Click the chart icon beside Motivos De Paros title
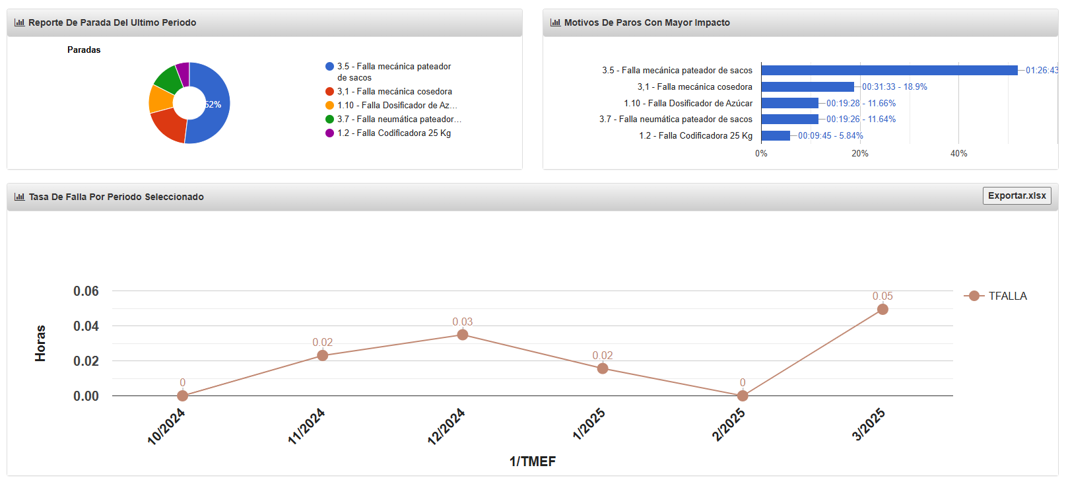Viewport: 1066px width, 480px height. point(556,22)
